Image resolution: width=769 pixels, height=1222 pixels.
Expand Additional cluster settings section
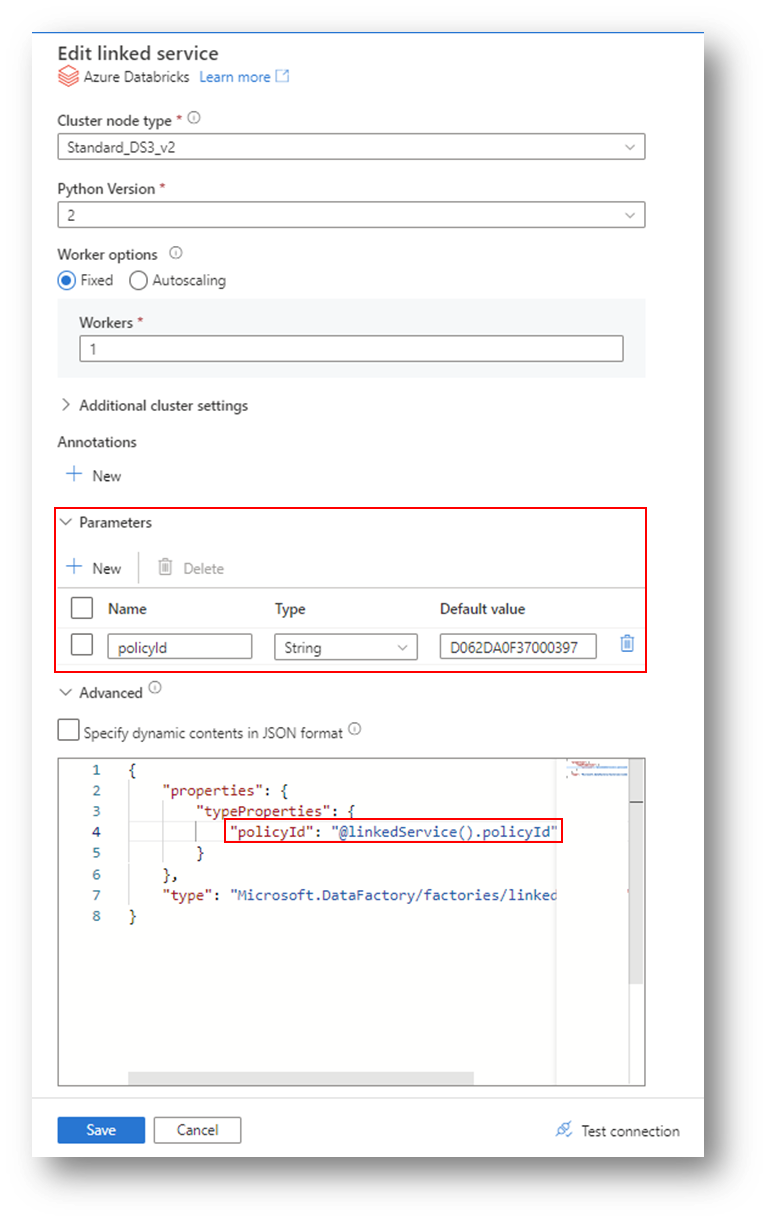[x=153, y=405]
